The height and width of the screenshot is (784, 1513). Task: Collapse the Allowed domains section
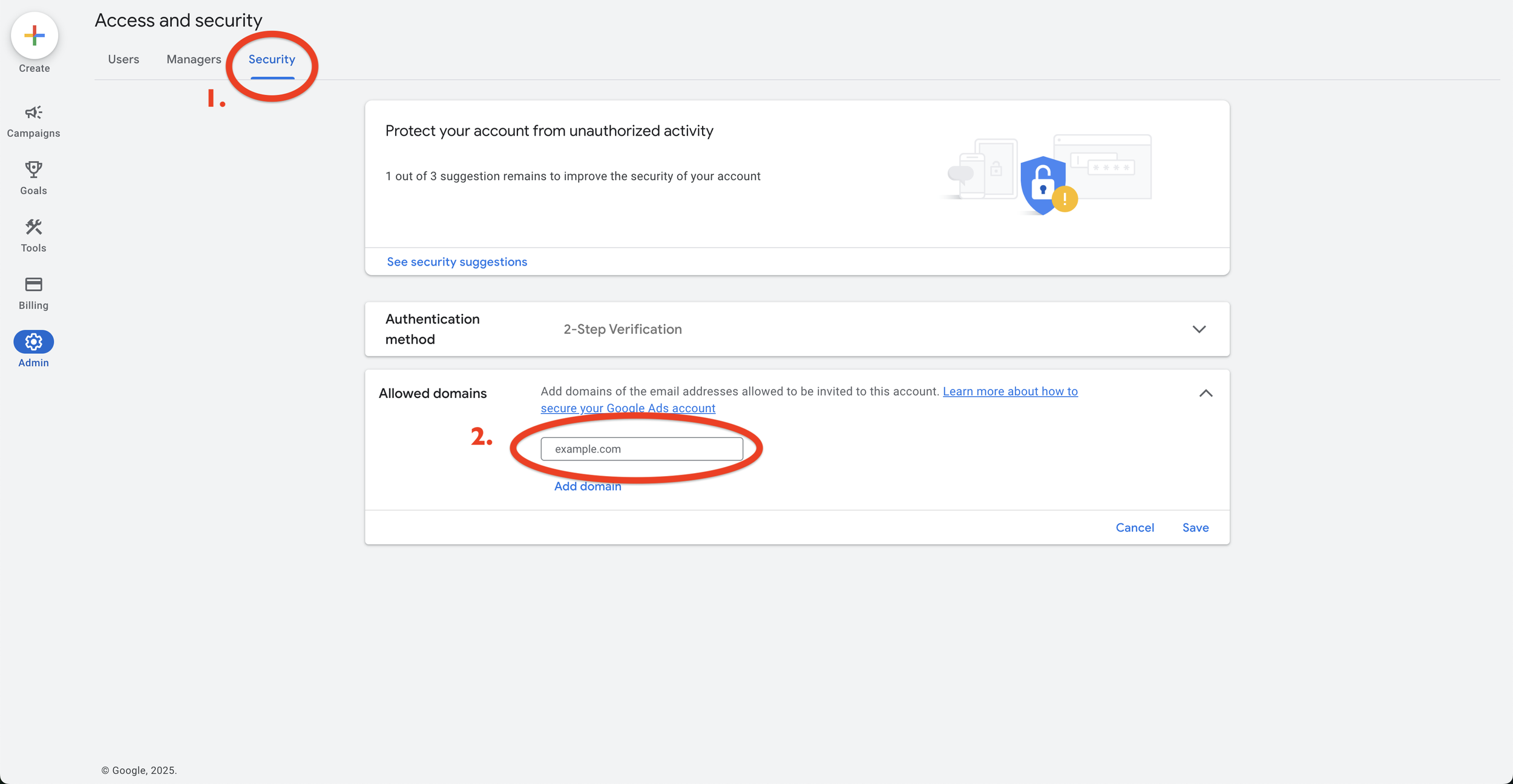click(x=1206, y=394)
